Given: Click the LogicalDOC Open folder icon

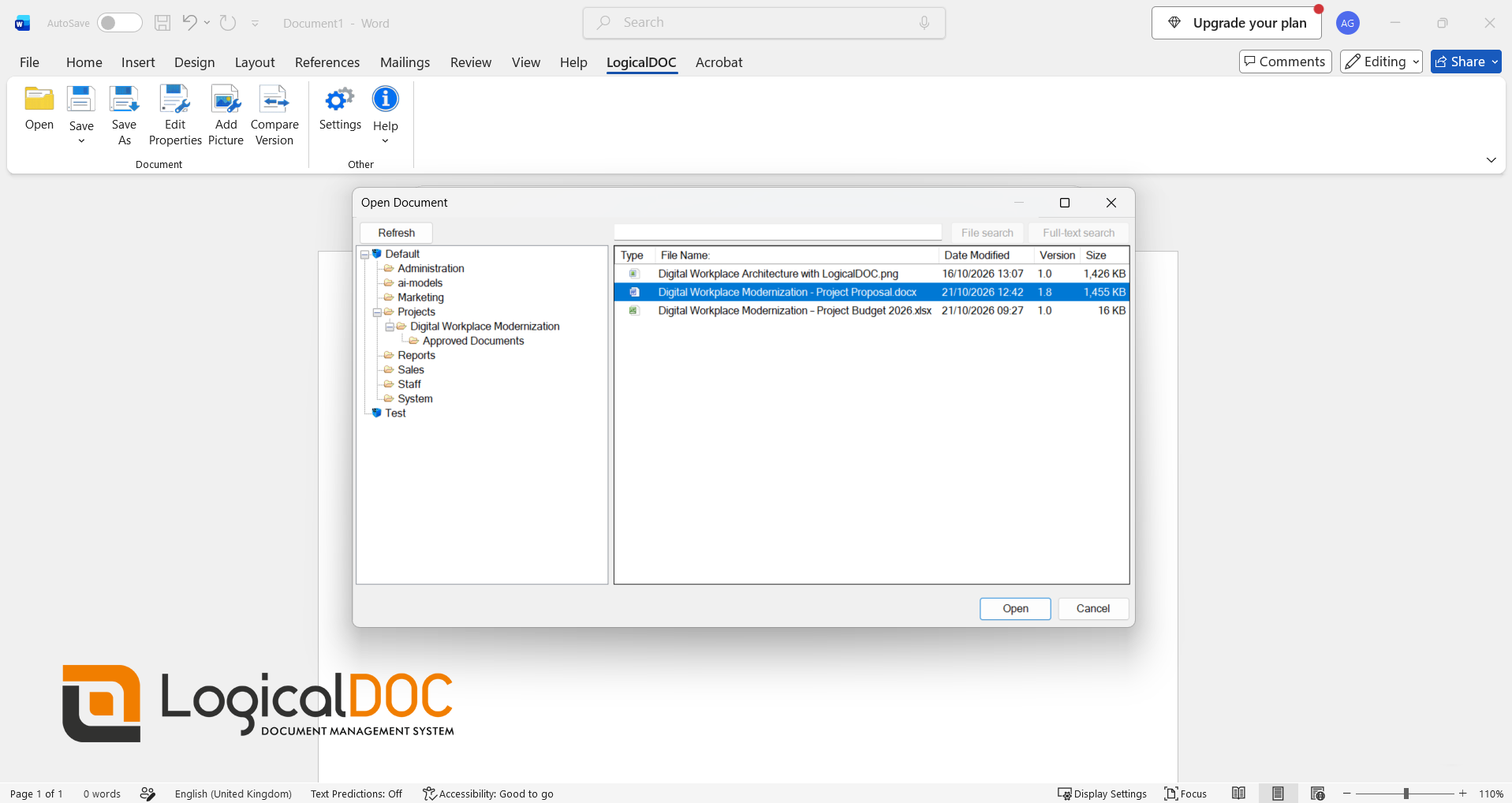Looking at the screenshot, I should (39, 99).
